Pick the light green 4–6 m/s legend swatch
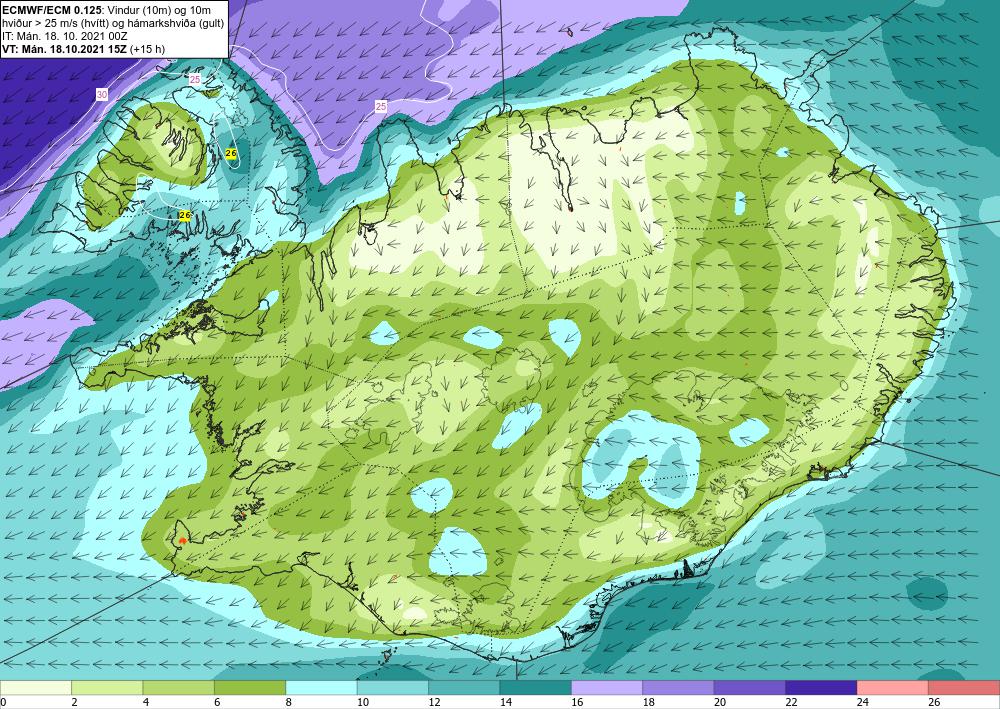This screenshot has height=709, width=1000. click(179, 688)
